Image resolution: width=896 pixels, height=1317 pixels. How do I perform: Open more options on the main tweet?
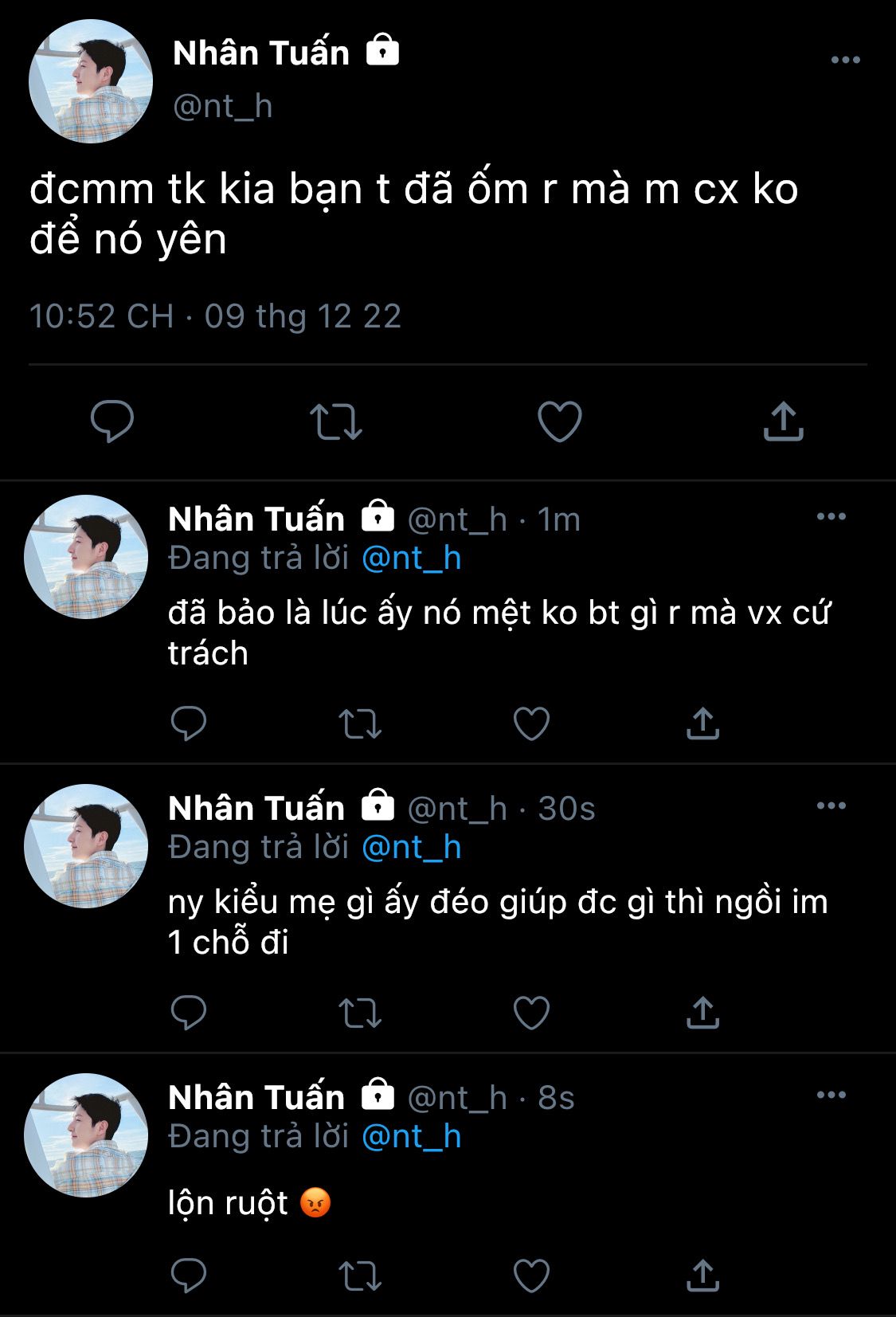tap(845, 60)
